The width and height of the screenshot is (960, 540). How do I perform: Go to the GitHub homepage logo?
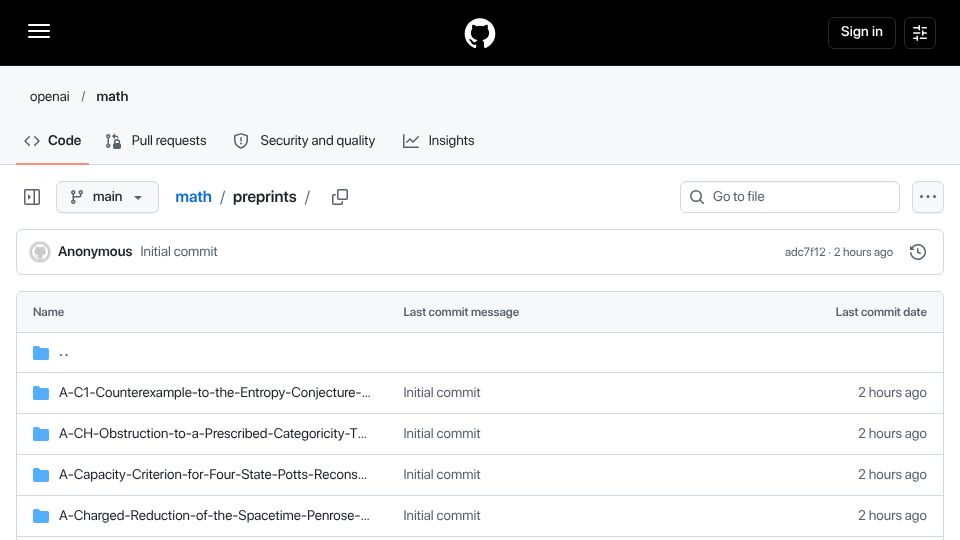coord(479,33)
